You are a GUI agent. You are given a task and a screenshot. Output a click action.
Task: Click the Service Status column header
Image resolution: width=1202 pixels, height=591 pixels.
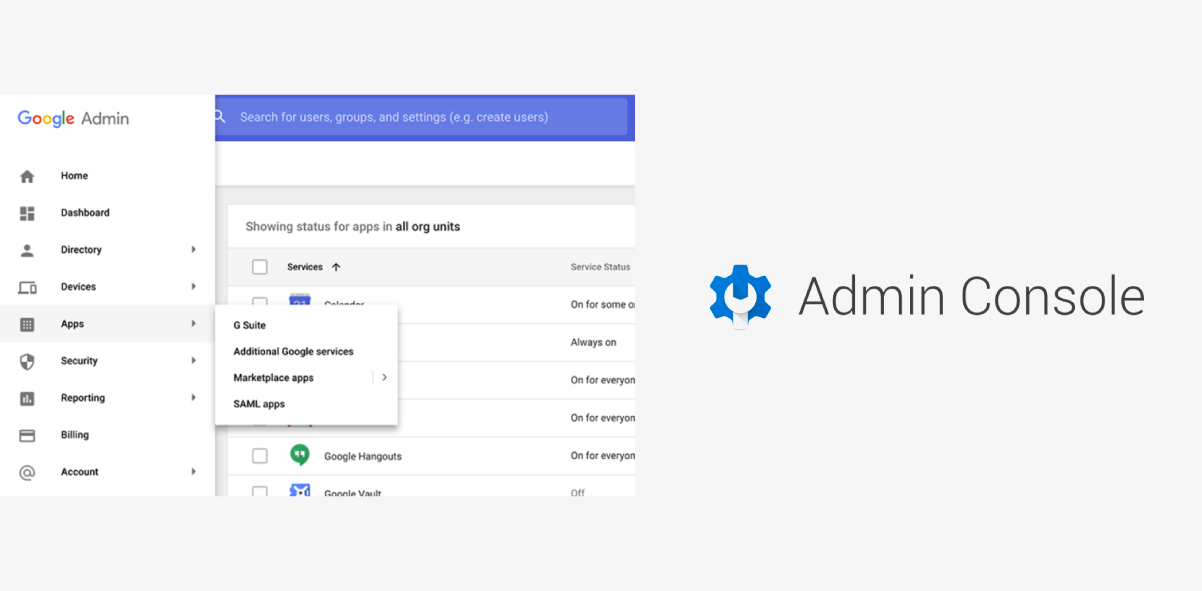(600, 267)
